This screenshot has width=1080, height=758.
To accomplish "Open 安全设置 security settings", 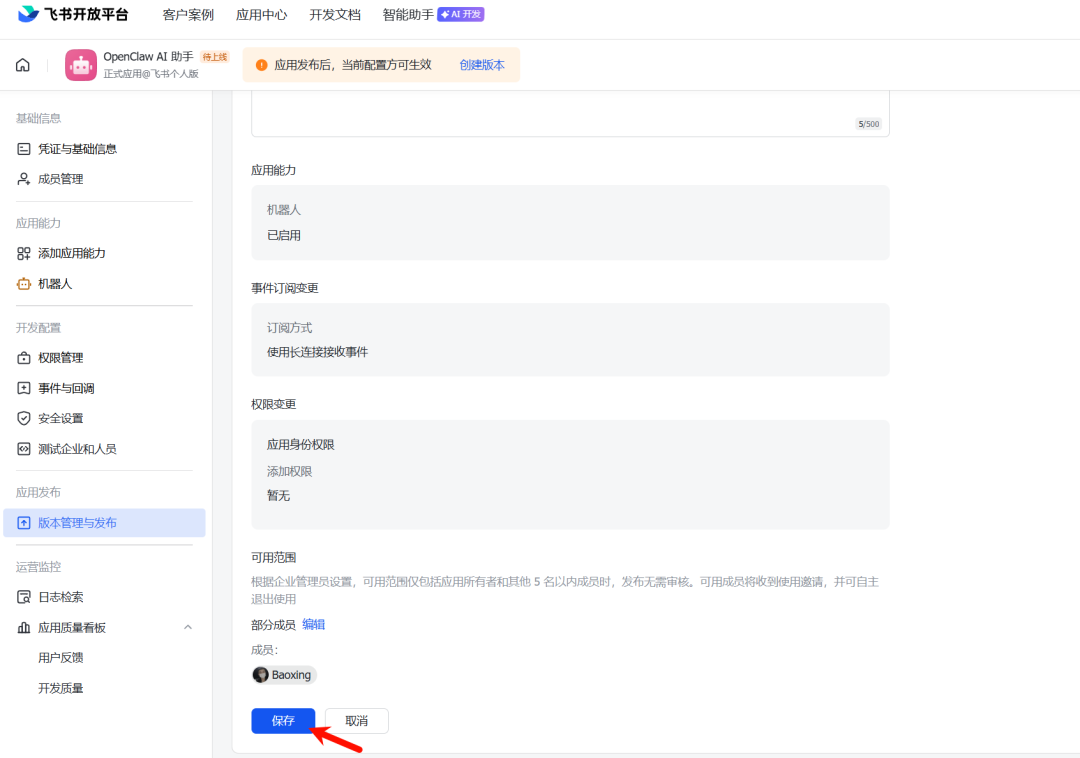I will 22,417.
